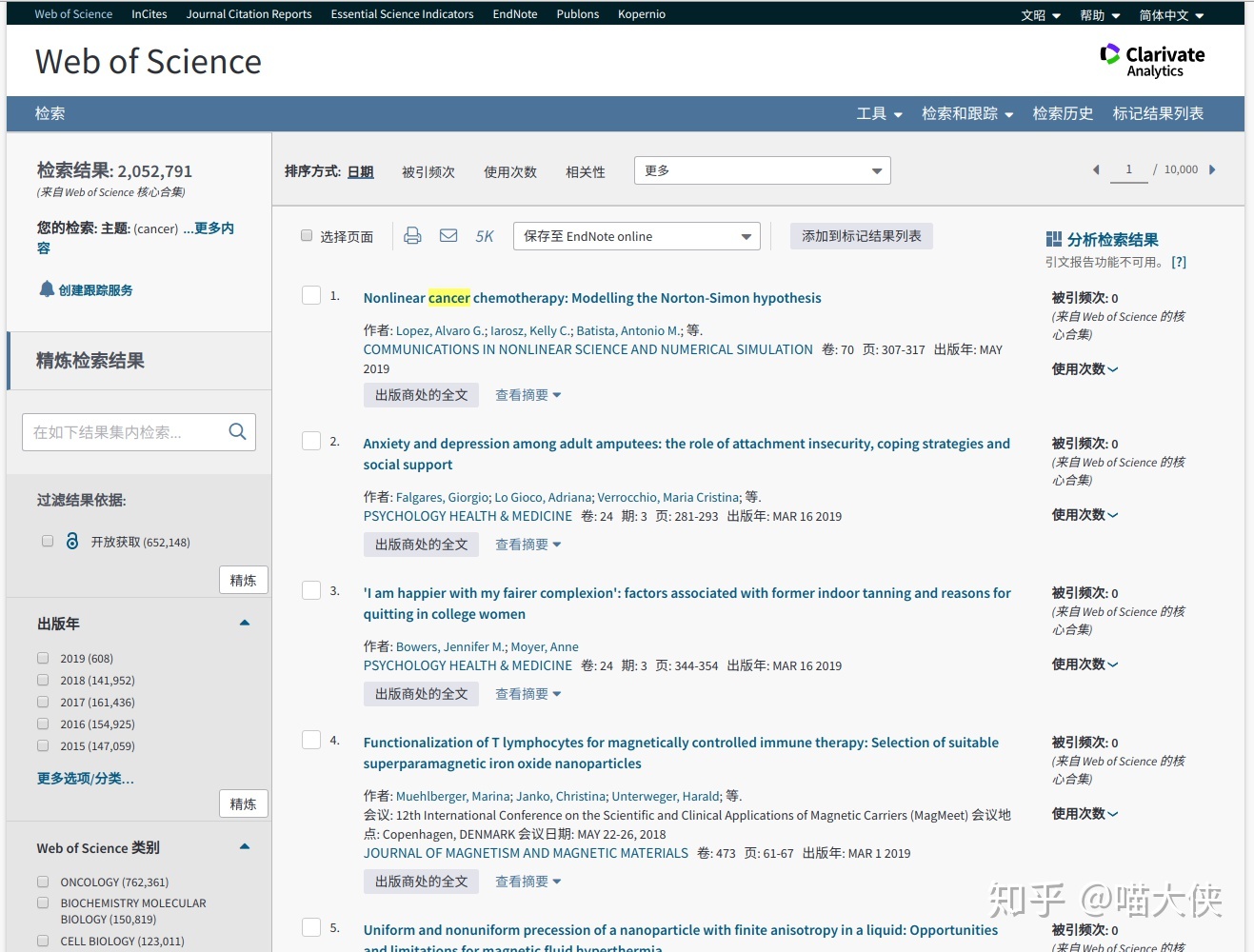Sort results by 使用次数
This screenshot has height=952, width=1254.
coord(510,171)
